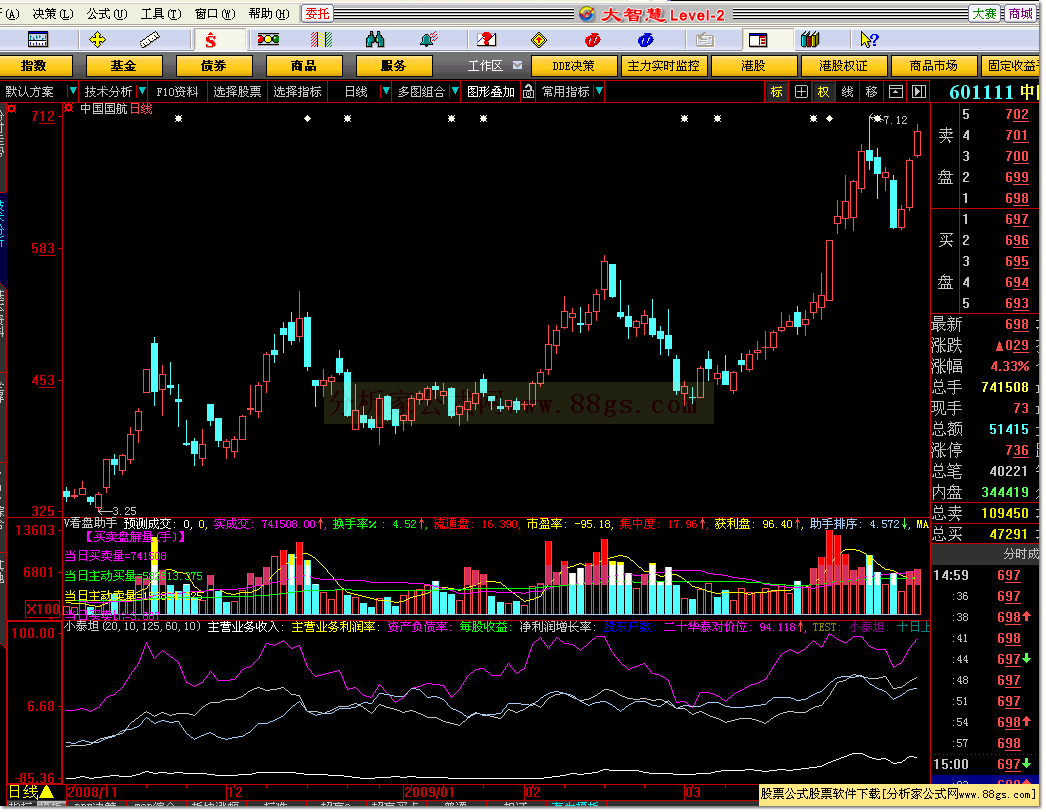Click the 选择指标 button
This screenshot has width=1046, height=812.
coord(298,91)
